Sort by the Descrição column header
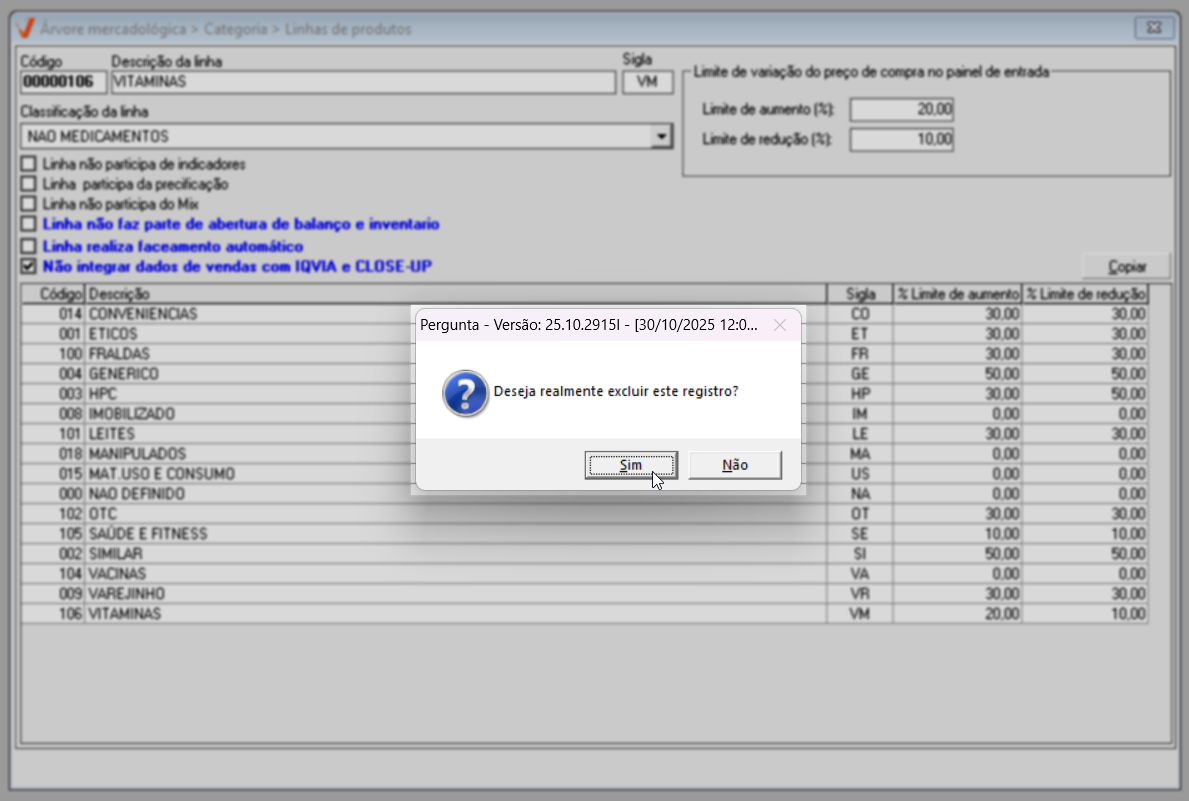Screen dimensions: 1189x801 point(455,294)
